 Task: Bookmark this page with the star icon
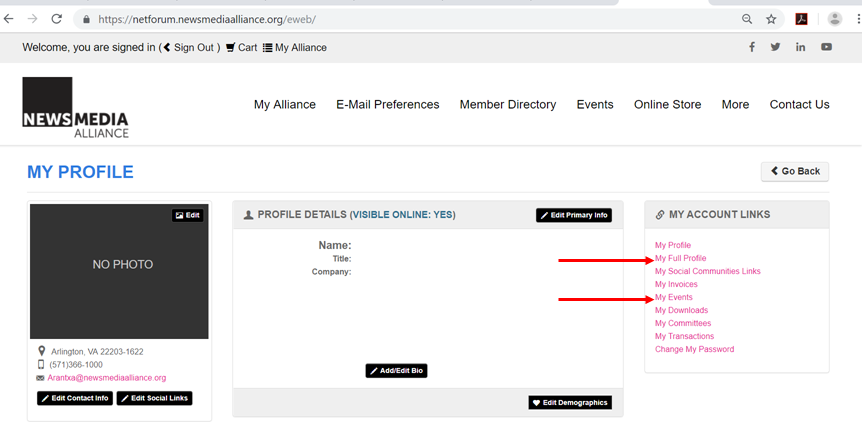pos(771,19)
